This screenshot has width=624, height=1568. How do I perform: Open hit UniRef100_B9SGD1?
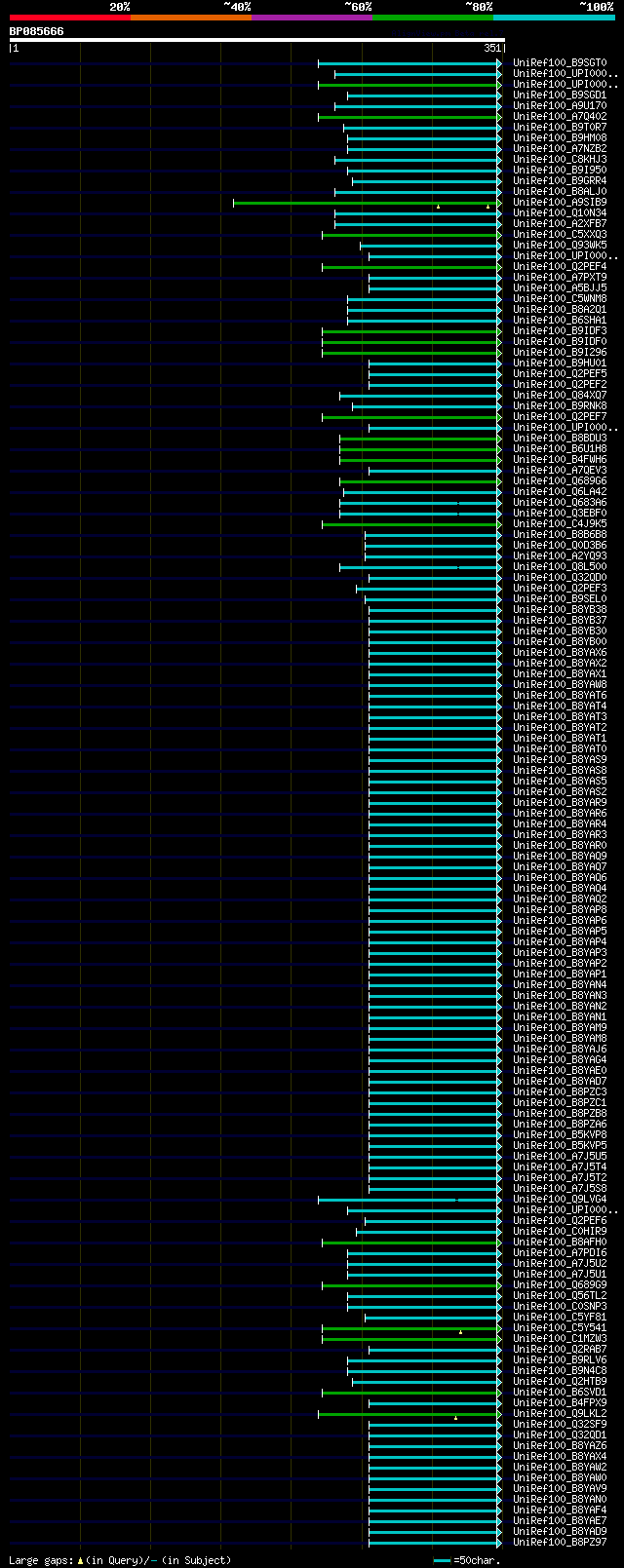coord(560,96)
